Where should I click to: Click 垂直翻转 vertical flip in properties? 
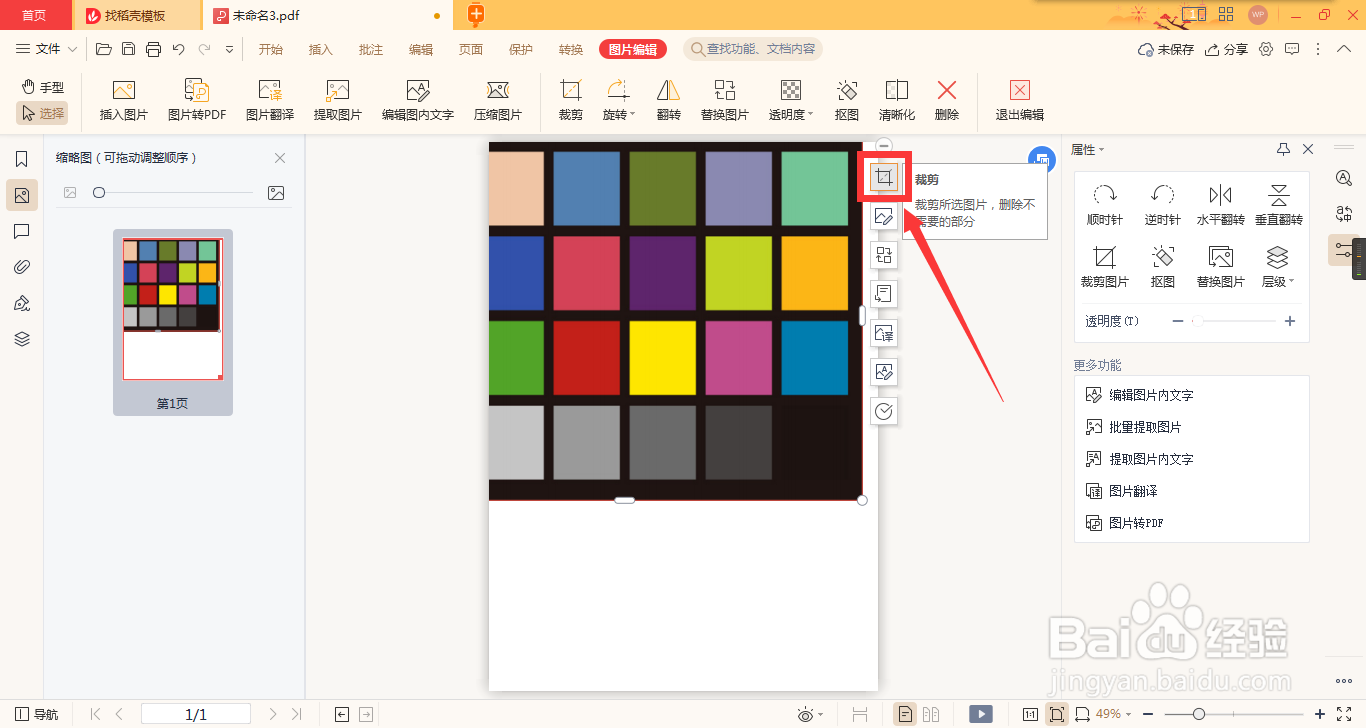point(1278,204)
